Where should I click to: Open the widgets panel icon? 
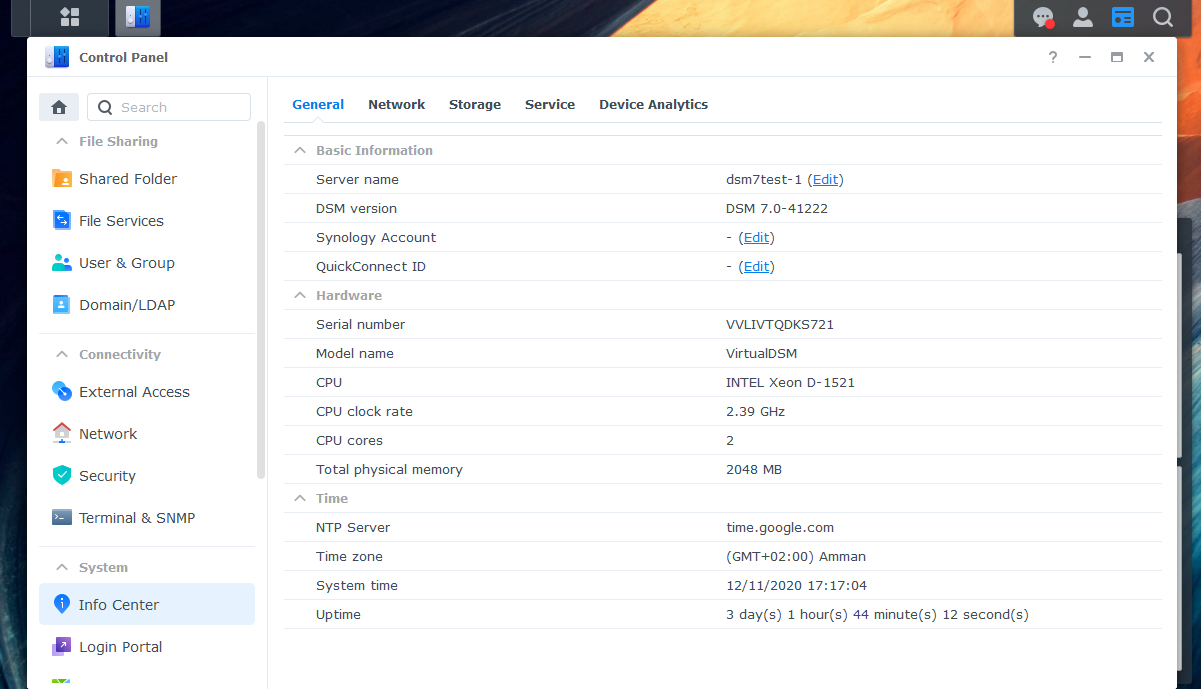pyautogui.click(x=1123, y=17)
